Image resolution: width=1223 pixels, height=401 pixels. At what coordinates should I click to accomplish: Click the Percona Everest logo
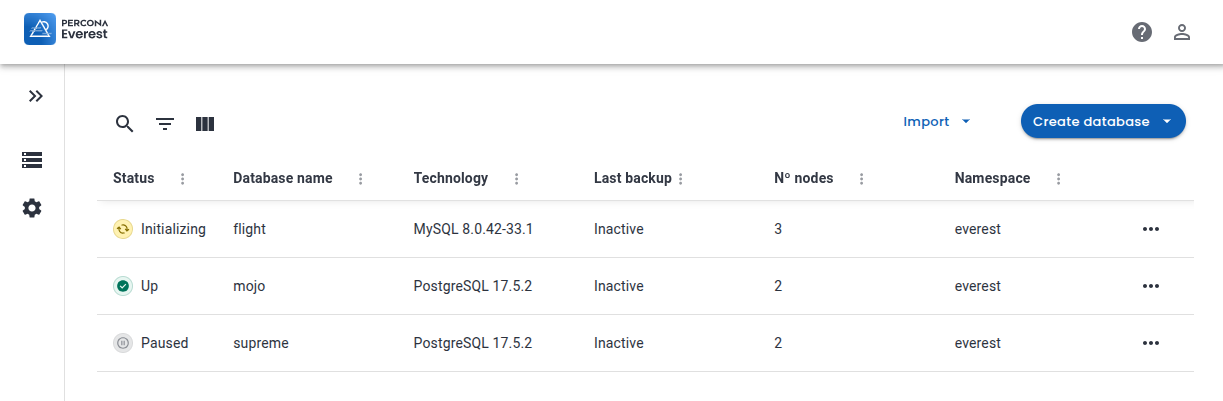pyautogui.click(x=66, y=30)
